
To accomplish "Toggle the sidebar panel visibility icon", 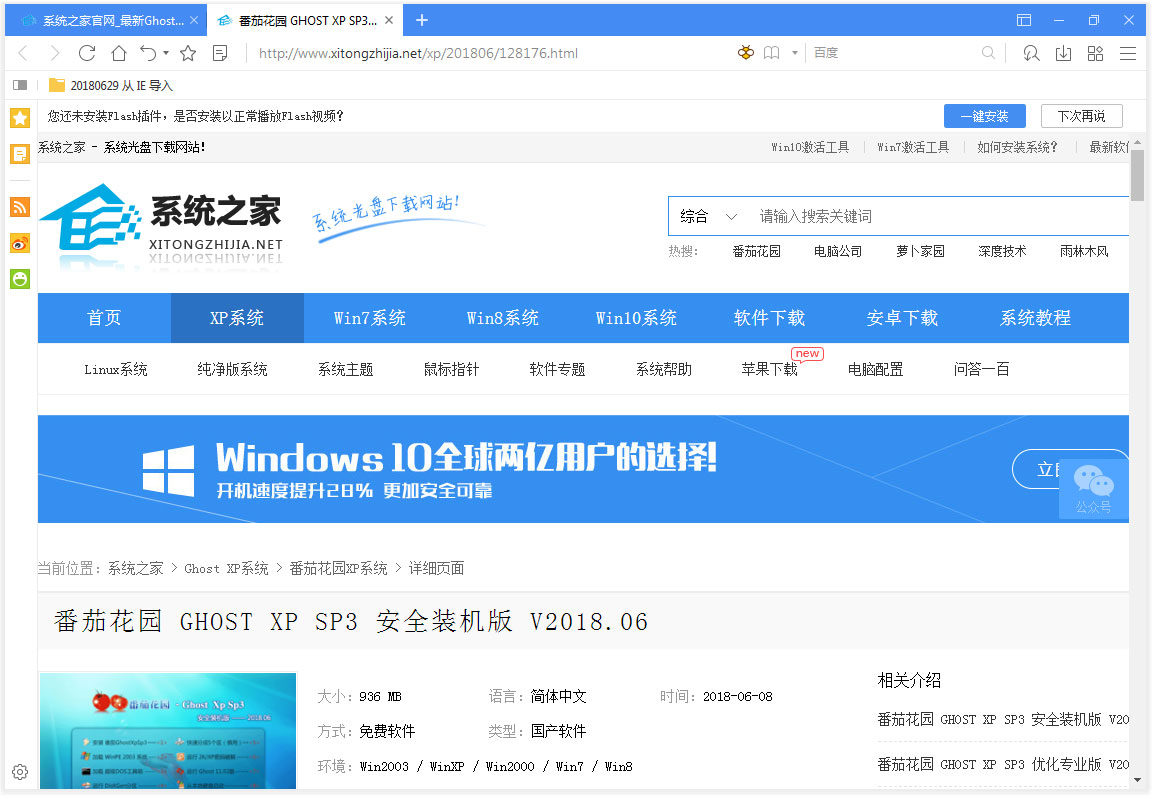I will click(x=20, y=86).
